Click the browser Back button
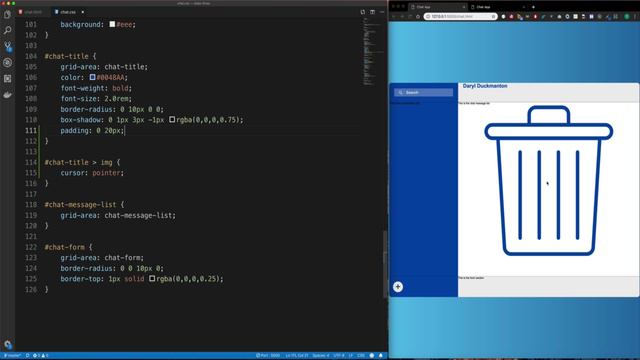This screenshot has height=360, width=640. point(394,17)
